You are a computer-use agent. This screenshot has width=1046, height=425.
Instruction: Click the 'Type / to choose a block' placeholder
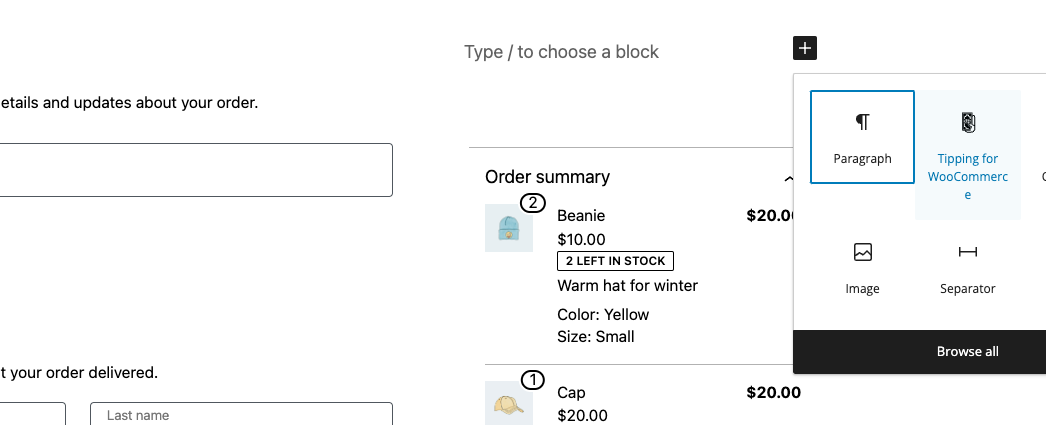[561, 52]
